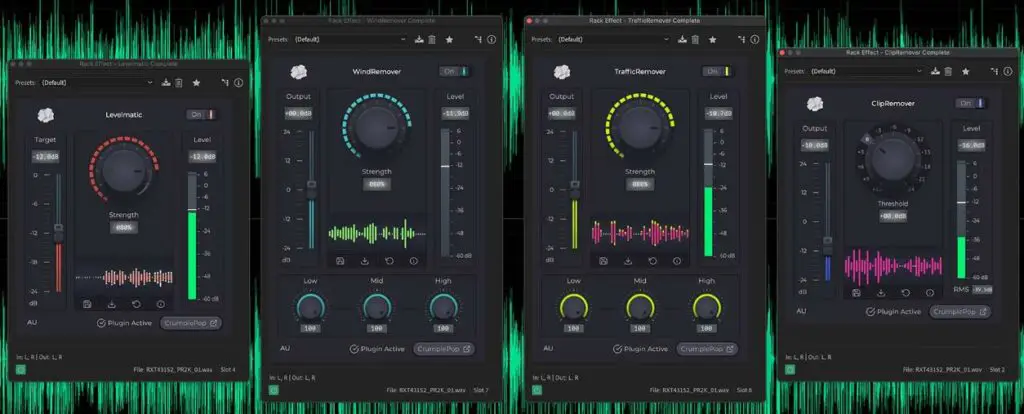Viewport: 1024px width, 414px height.
Task: Toggle ClipRemover On switch
Action: 972,103
